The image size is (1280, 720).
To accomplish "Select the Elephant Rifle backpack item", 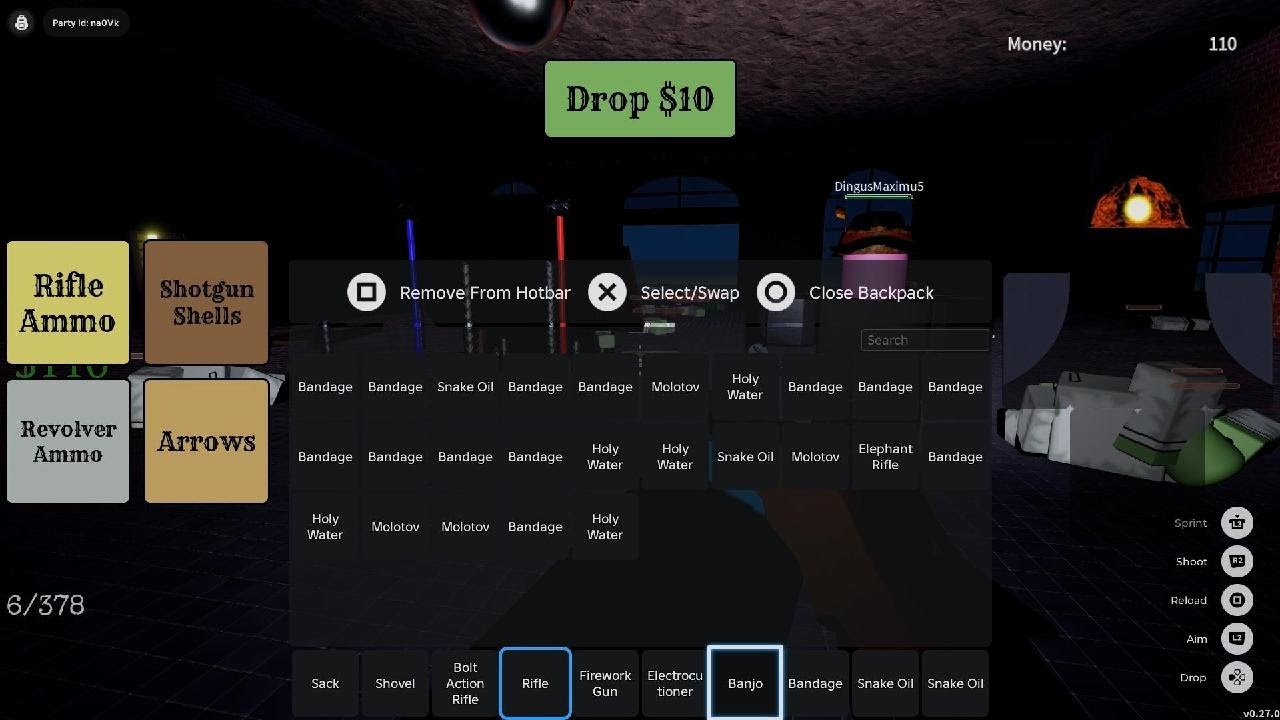I will (885, 456).
